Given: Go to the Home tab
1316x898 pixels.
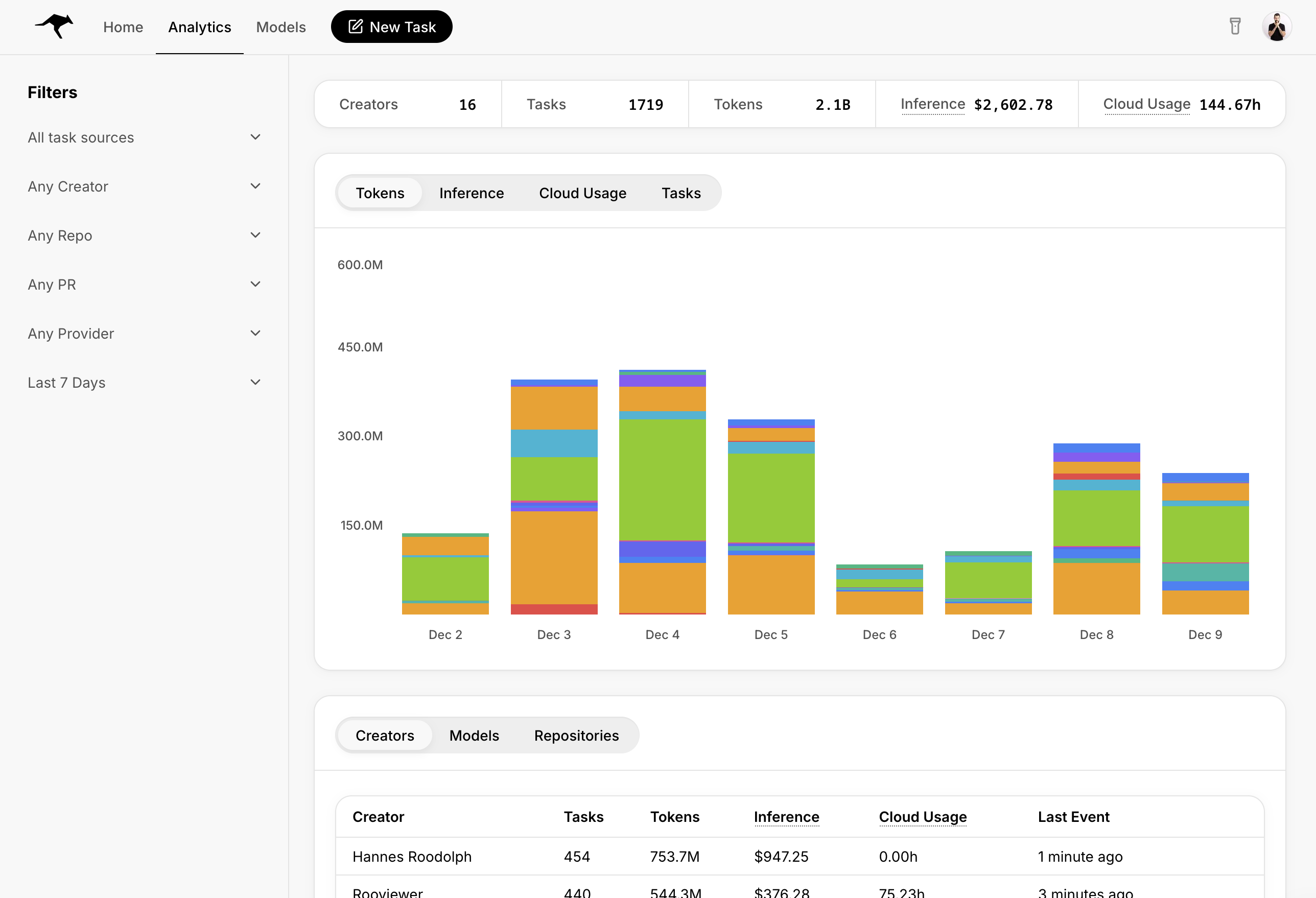Looking at the screenshot, I should 123,27.
